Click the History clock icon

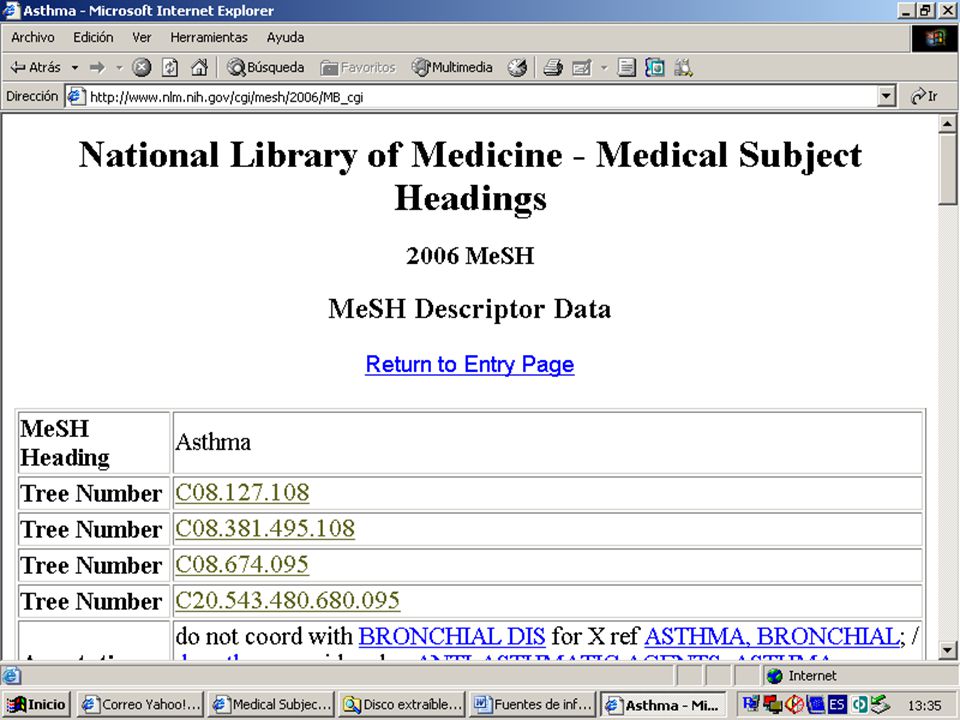(x=517, y=67)
